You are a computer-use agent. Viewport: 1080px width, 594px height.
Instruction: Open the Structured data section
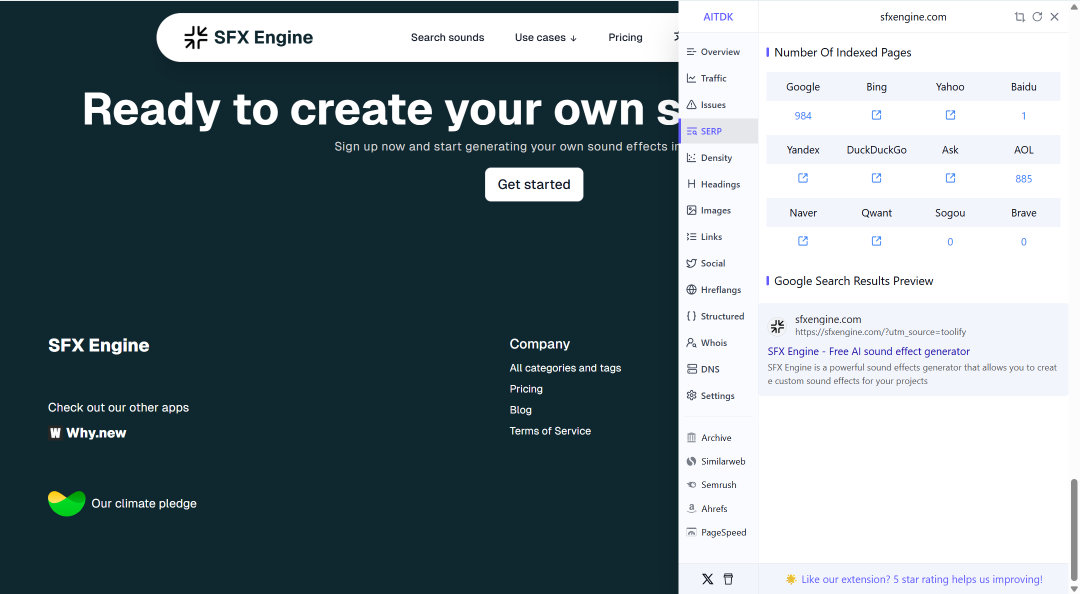tap(718, 316)
